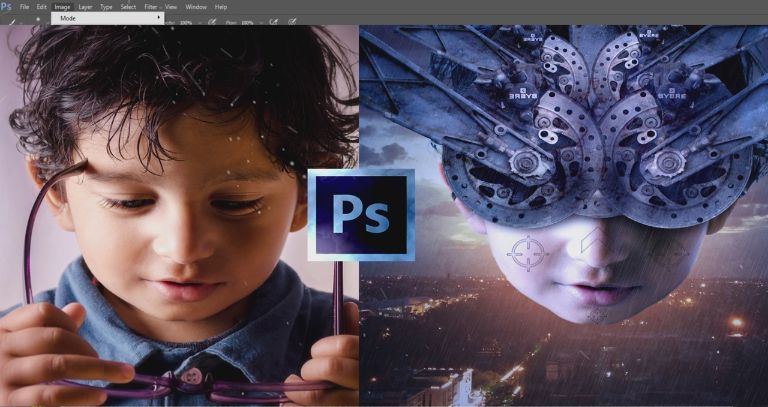Click the Brush tool preset icon
Image resolution: width=768 pixels, height=407 pixels.
(x=12, y=22)
